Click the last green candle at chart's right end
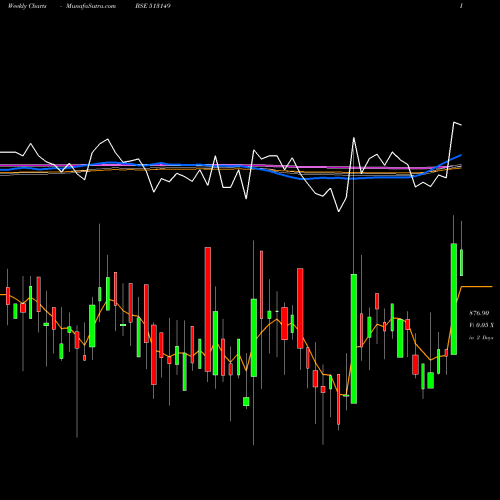Screen dimensions: 500x500 462,262
